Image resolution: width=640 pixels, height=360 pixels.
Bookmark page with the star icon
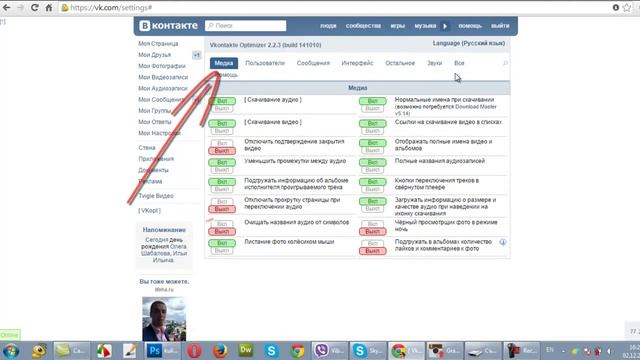click(627, 7)
